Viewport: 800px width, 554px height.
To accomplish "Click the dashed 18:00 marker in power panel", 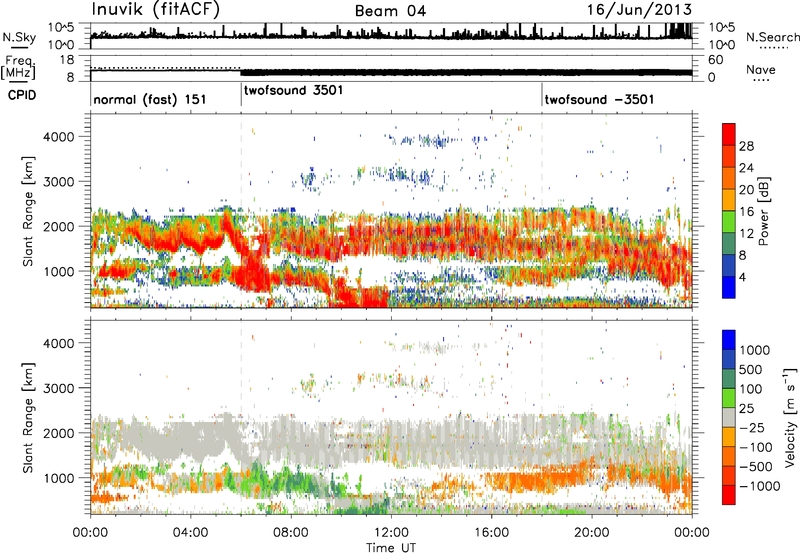I will point(542,210).
